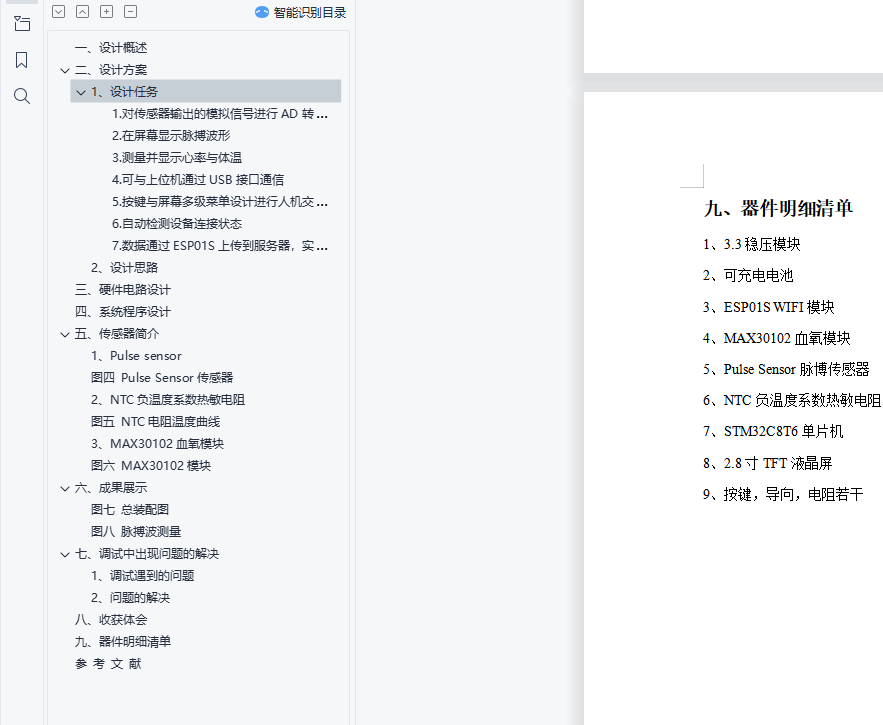Click document heading 九、器件明细清单
Viewport: 883px width, 725px height.
point(778,208)
